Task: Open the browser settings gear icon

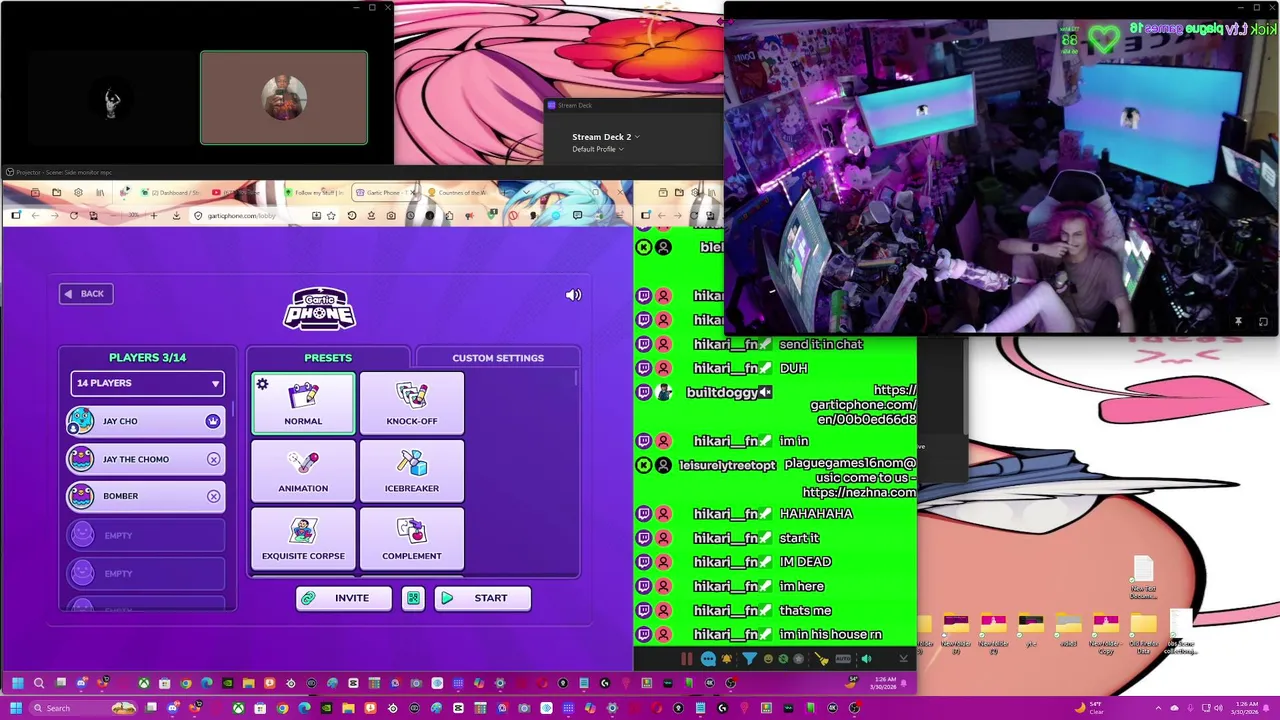Action: (x=78, y=192)
